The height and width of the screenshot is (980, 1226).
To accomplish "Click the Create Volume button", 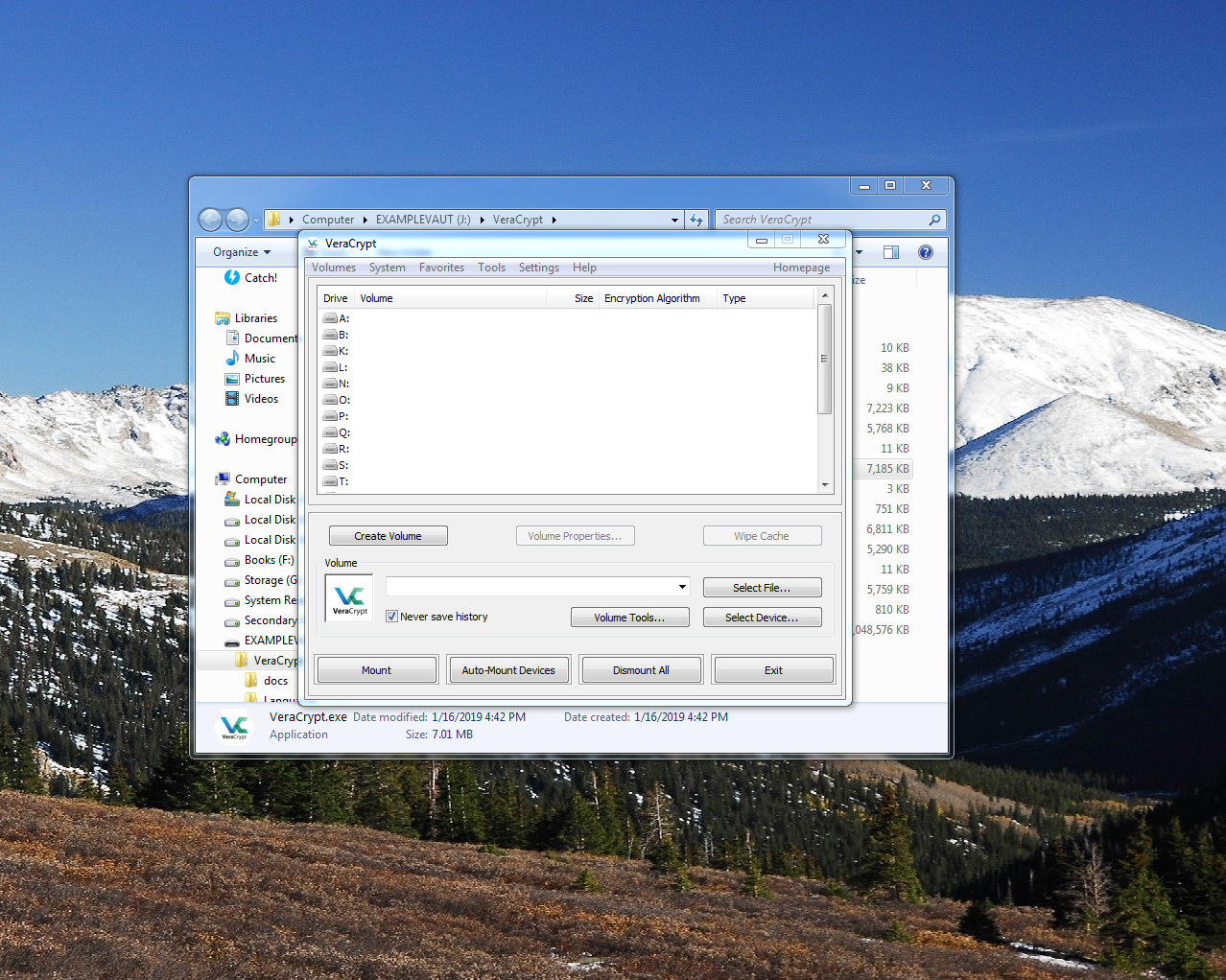I will click(389, 536).
